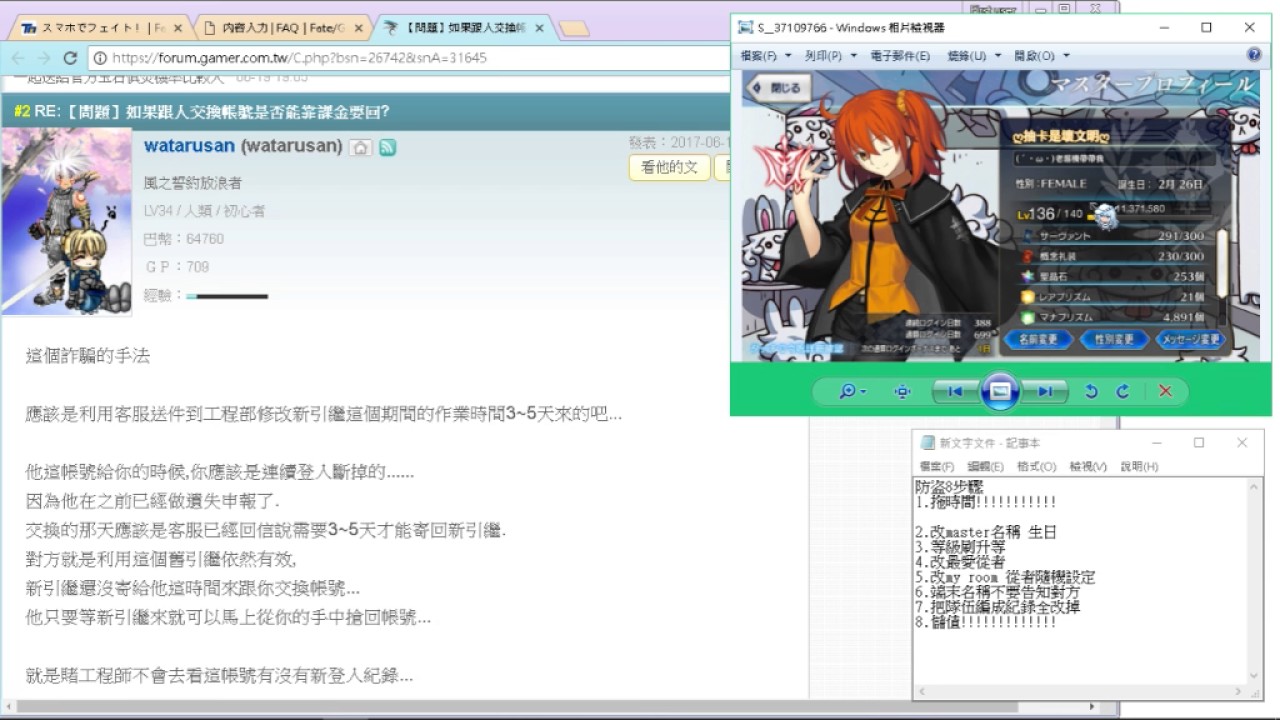Open Photo Viewer help question mark icon
This screenshot has height=720, width=1280.
click(1254, 55)
